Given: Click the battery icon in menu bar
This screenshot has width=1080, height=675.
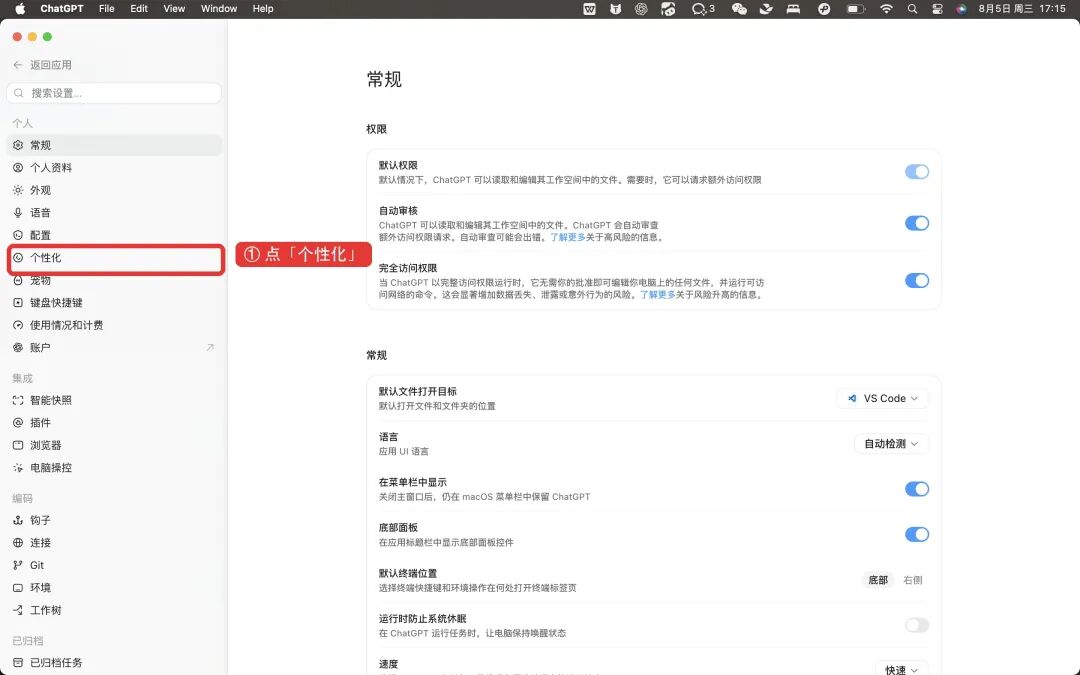Looking at the screenshot, I should pyautogui.click(x=855, y=9).
